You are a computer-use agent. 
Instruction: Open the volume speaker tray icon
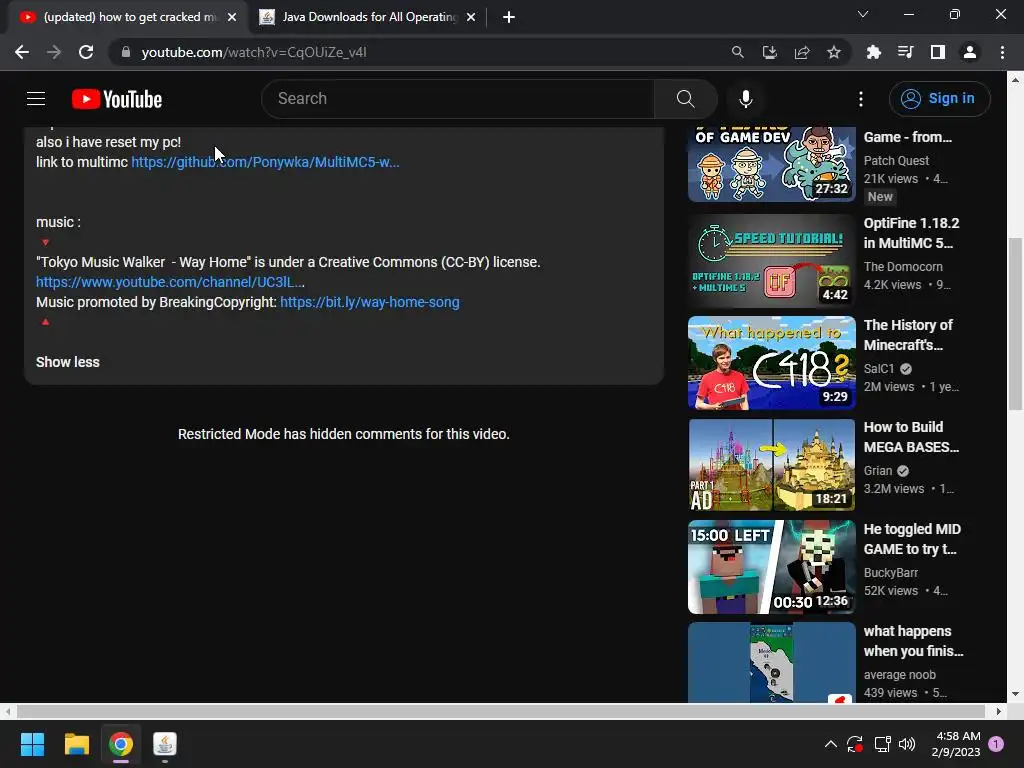pos(907,744)
